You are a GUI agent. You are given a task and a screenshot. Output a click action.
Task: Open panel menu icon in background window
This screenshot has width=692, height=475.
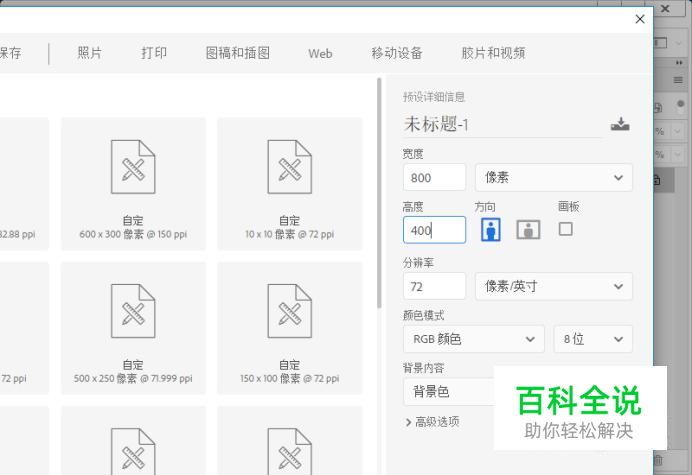point(678,80)
